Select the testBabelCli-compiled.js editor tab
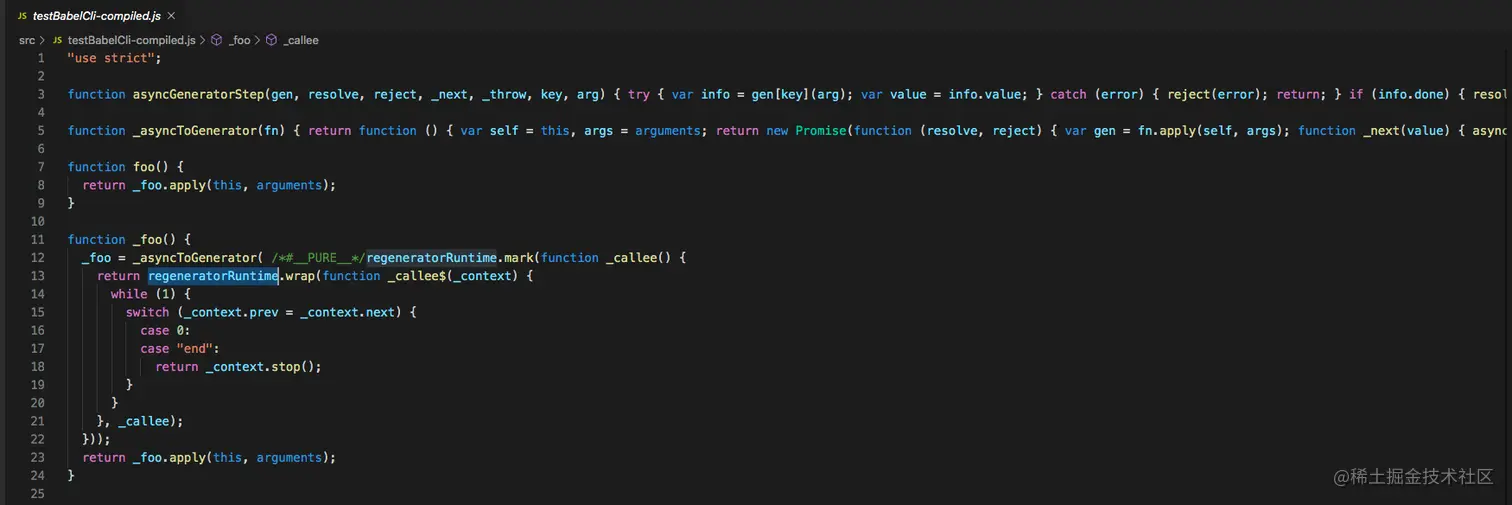Viewport: 1512px width, 505px height. (x=96, y=15)
